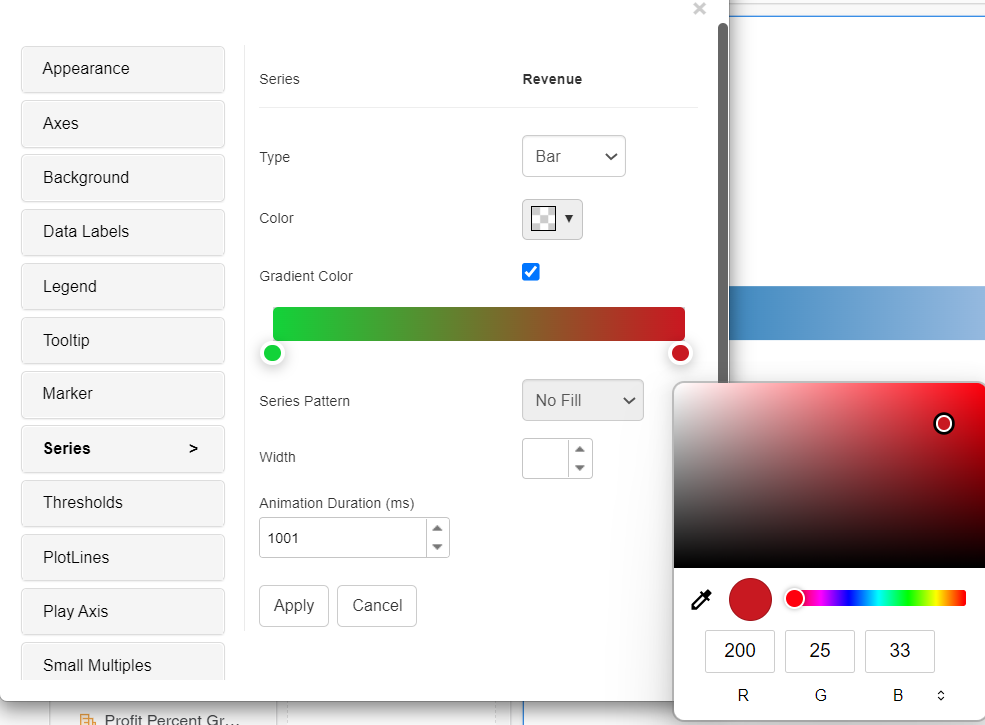Open the series Type dropdown
The width and height of the screenshot is (985, 725).
(x=574, y=157)
